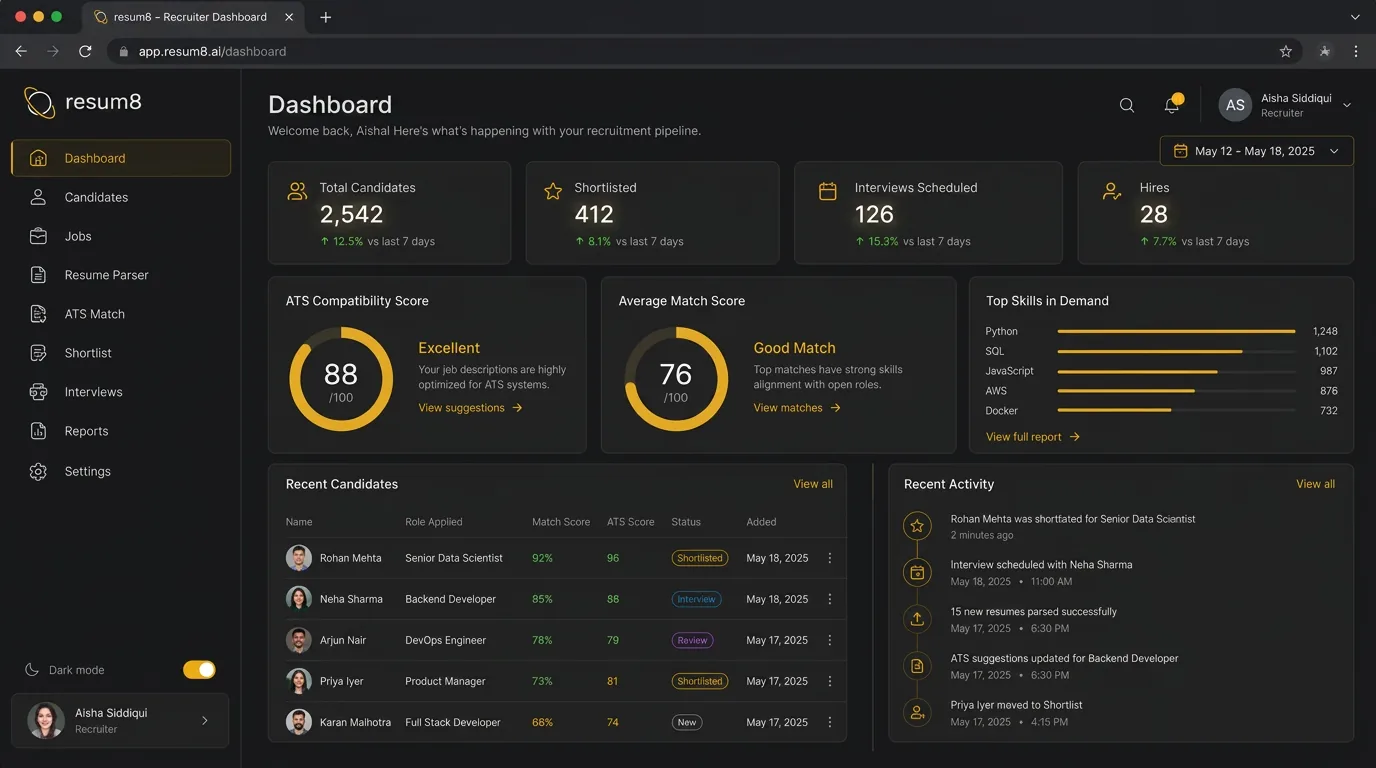The image size is (1376, 768).
Task: Open the browser three-dot menu
Action: 1356,51
